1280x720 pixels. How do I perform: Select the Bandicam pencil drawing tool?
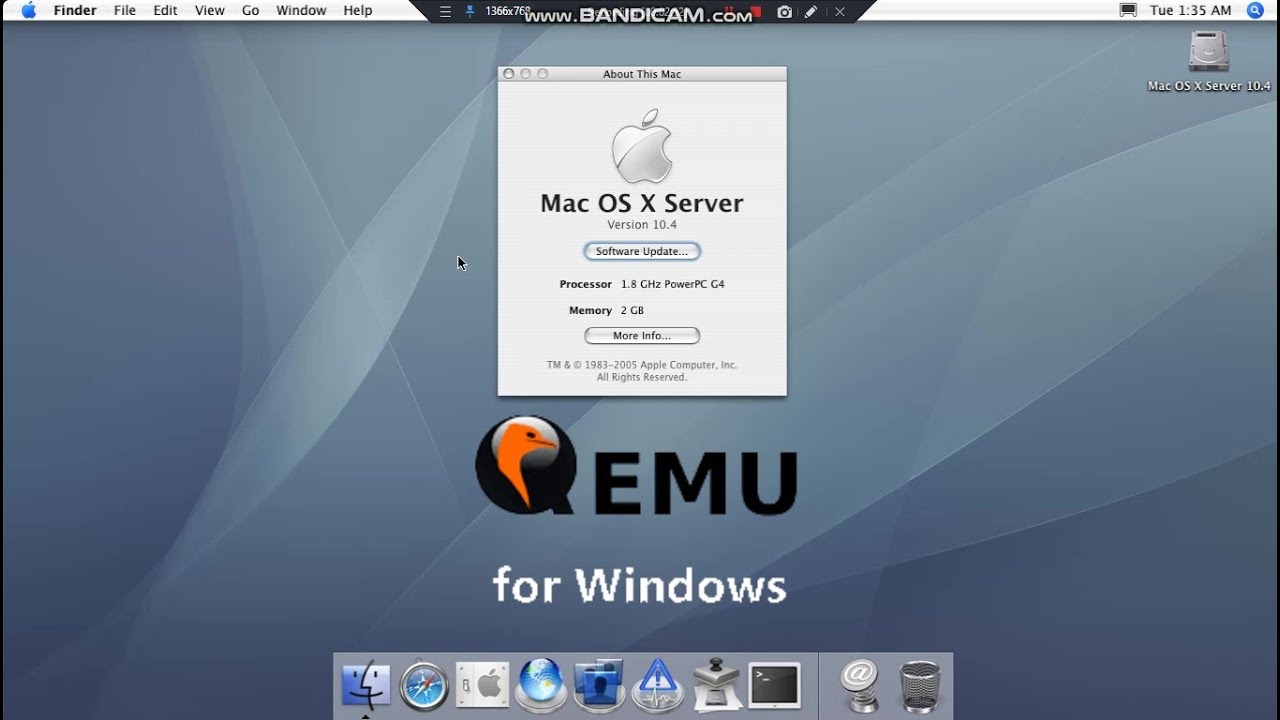tap(811, 12)
